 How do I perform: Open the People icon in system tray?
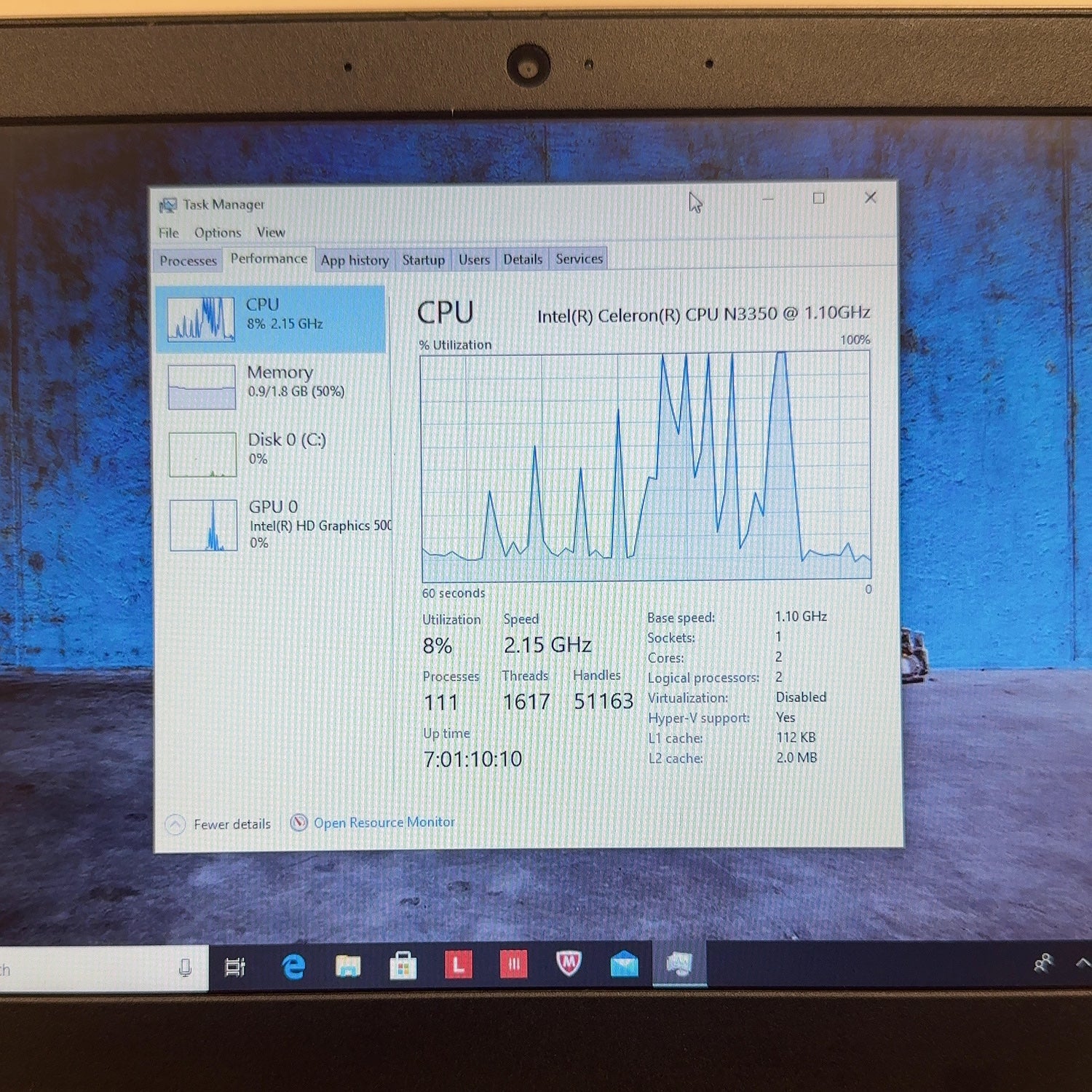click(x=1043, y=964)
